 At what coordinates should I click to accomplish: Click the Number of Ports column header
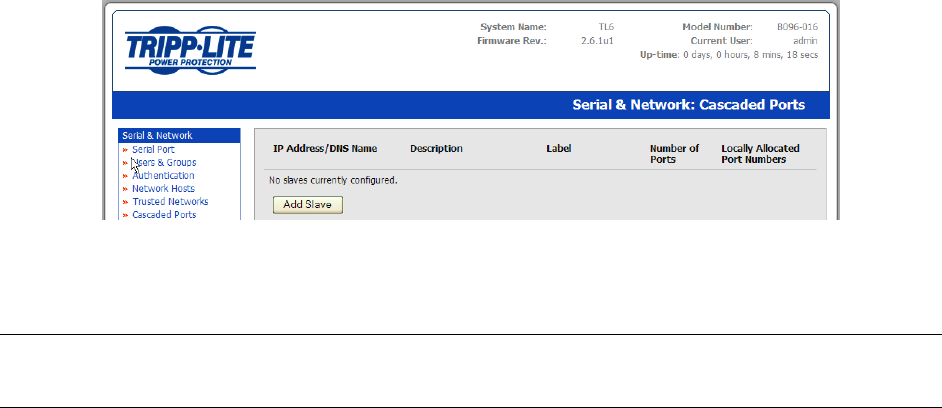675,154
